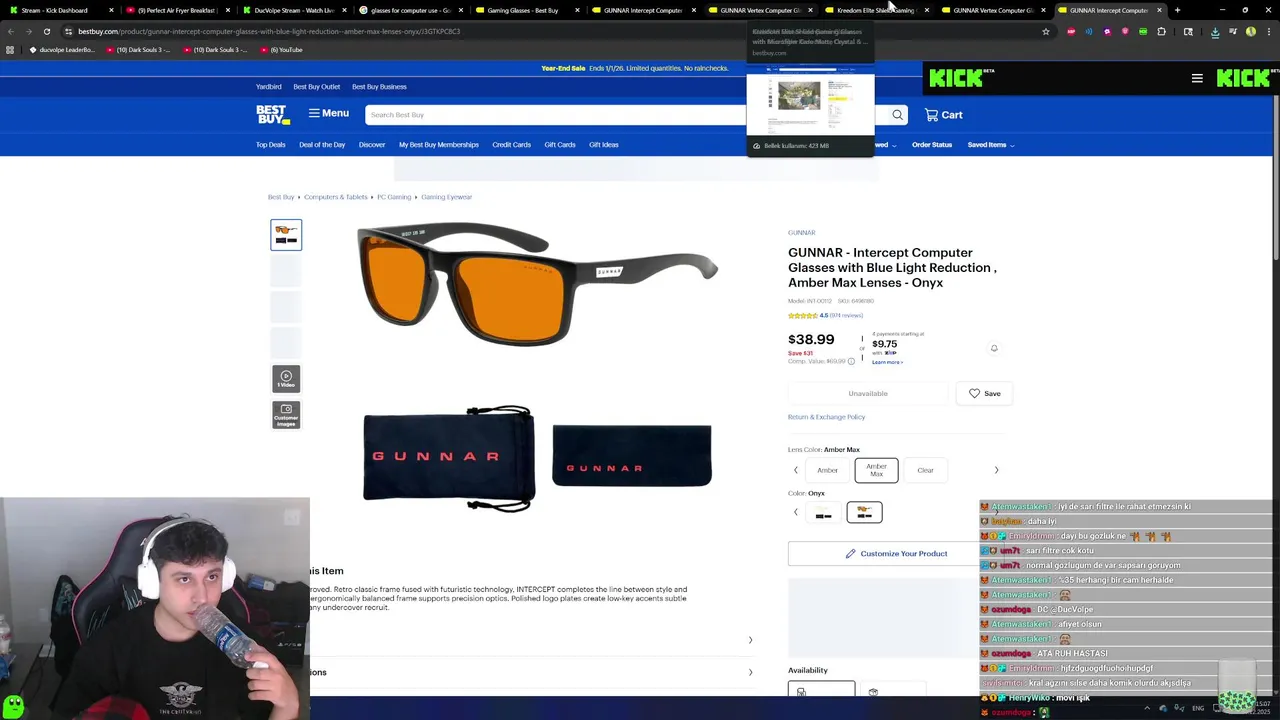The width and height of the screenshot is (1280, 720).
Task: Open Zip Learn more link
Action: (887, 362)
